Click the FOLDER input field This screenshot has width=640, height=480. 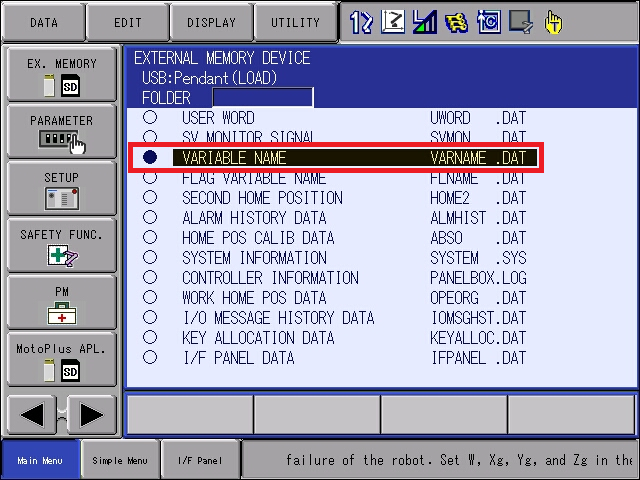coord(263,98)
